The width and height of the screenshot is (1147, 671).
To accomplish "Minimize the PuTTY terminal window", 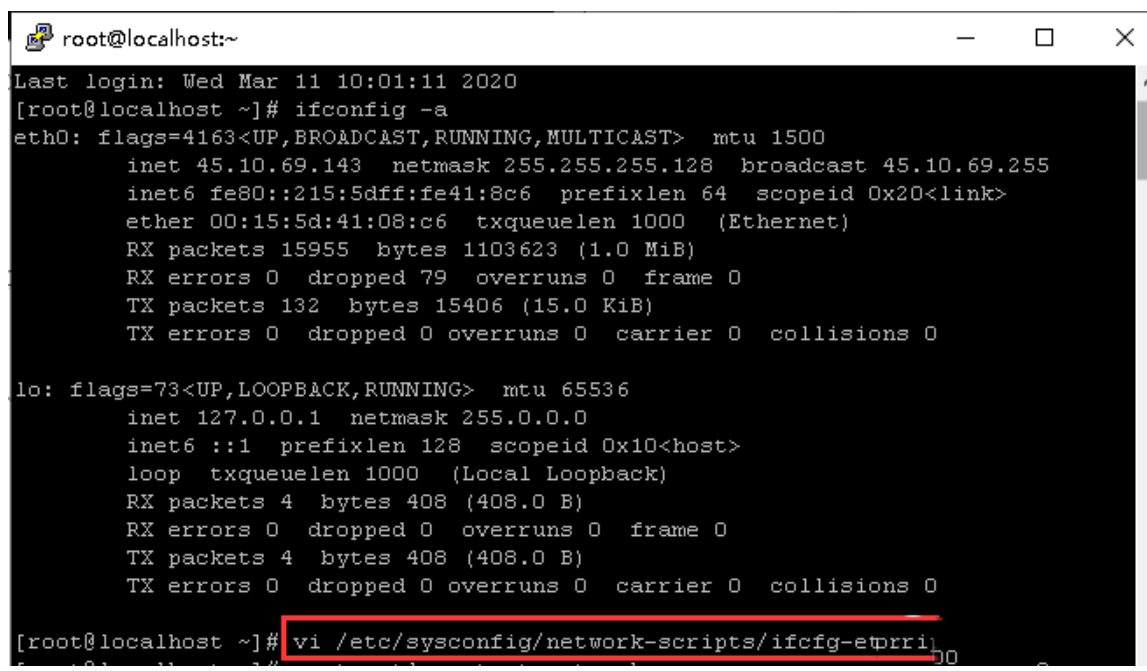I will 966,39.
